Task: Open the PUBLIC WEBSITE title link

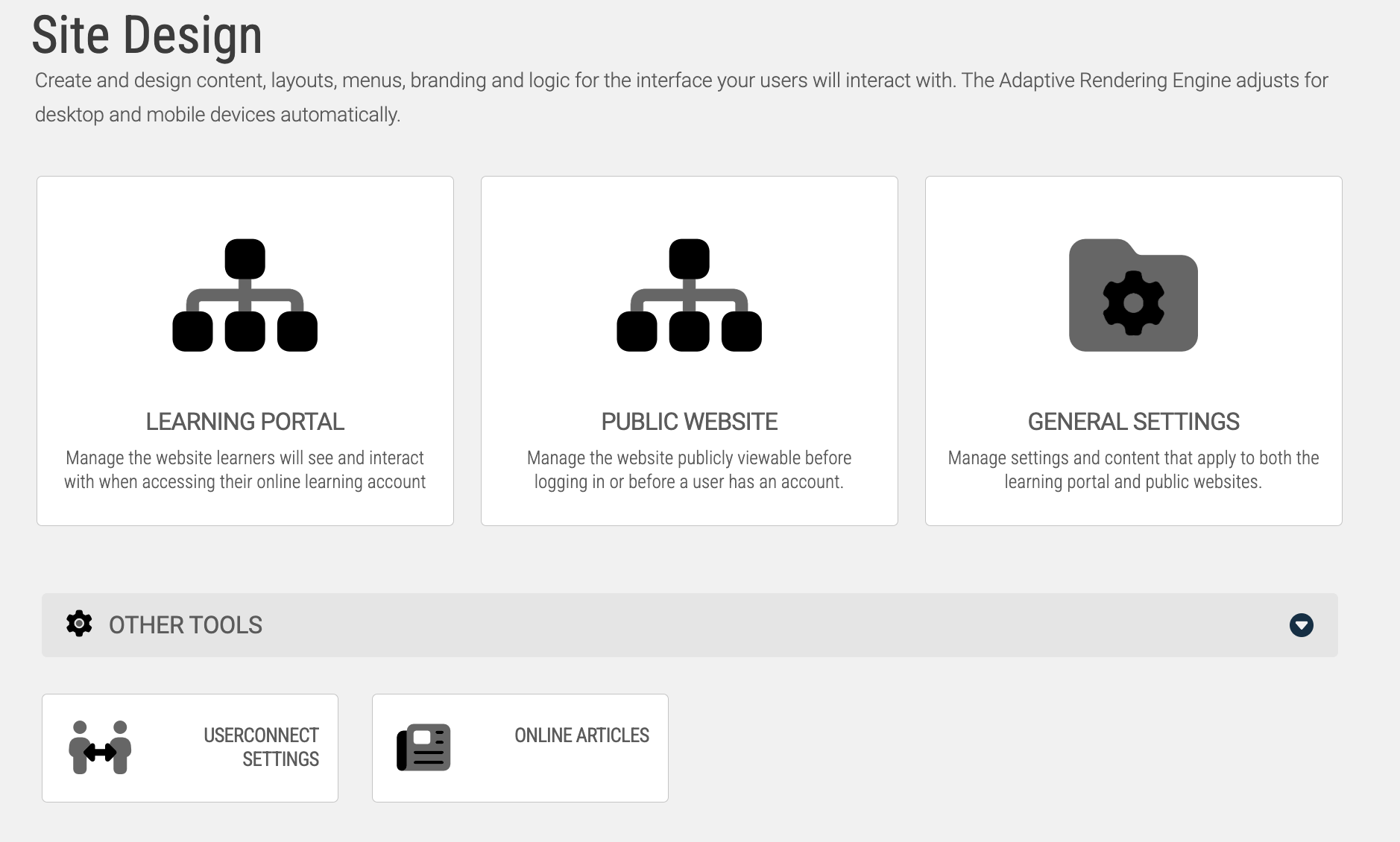Action: pos(689,422)
